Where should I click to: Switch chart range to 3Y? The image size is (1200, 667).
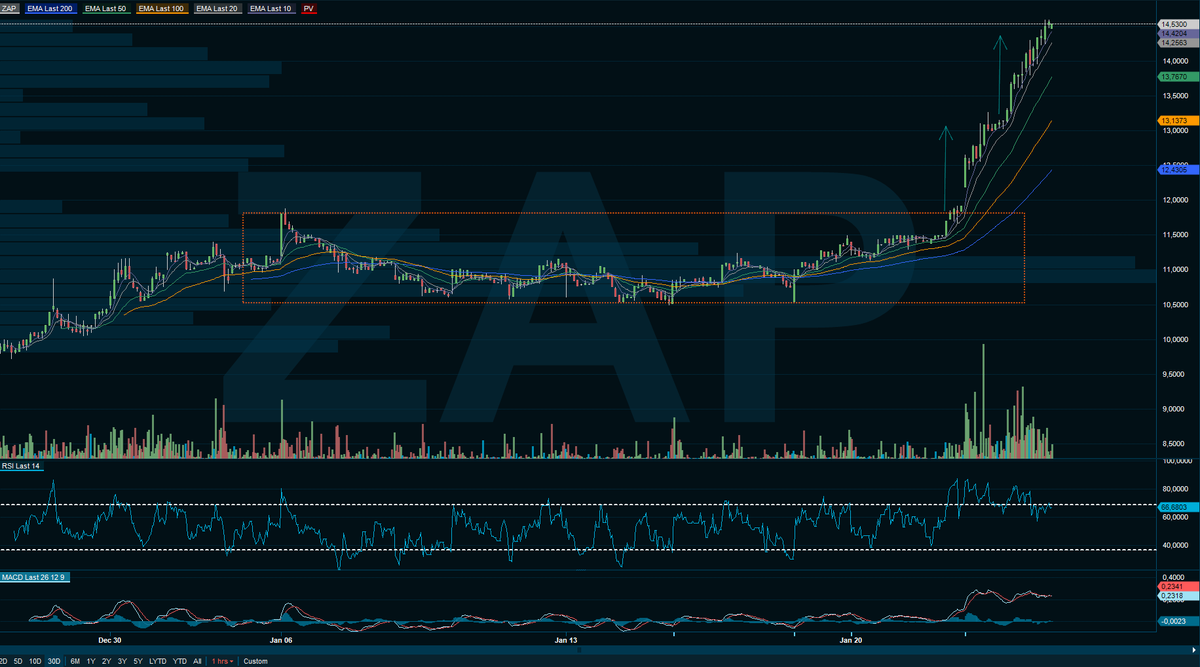122,661
